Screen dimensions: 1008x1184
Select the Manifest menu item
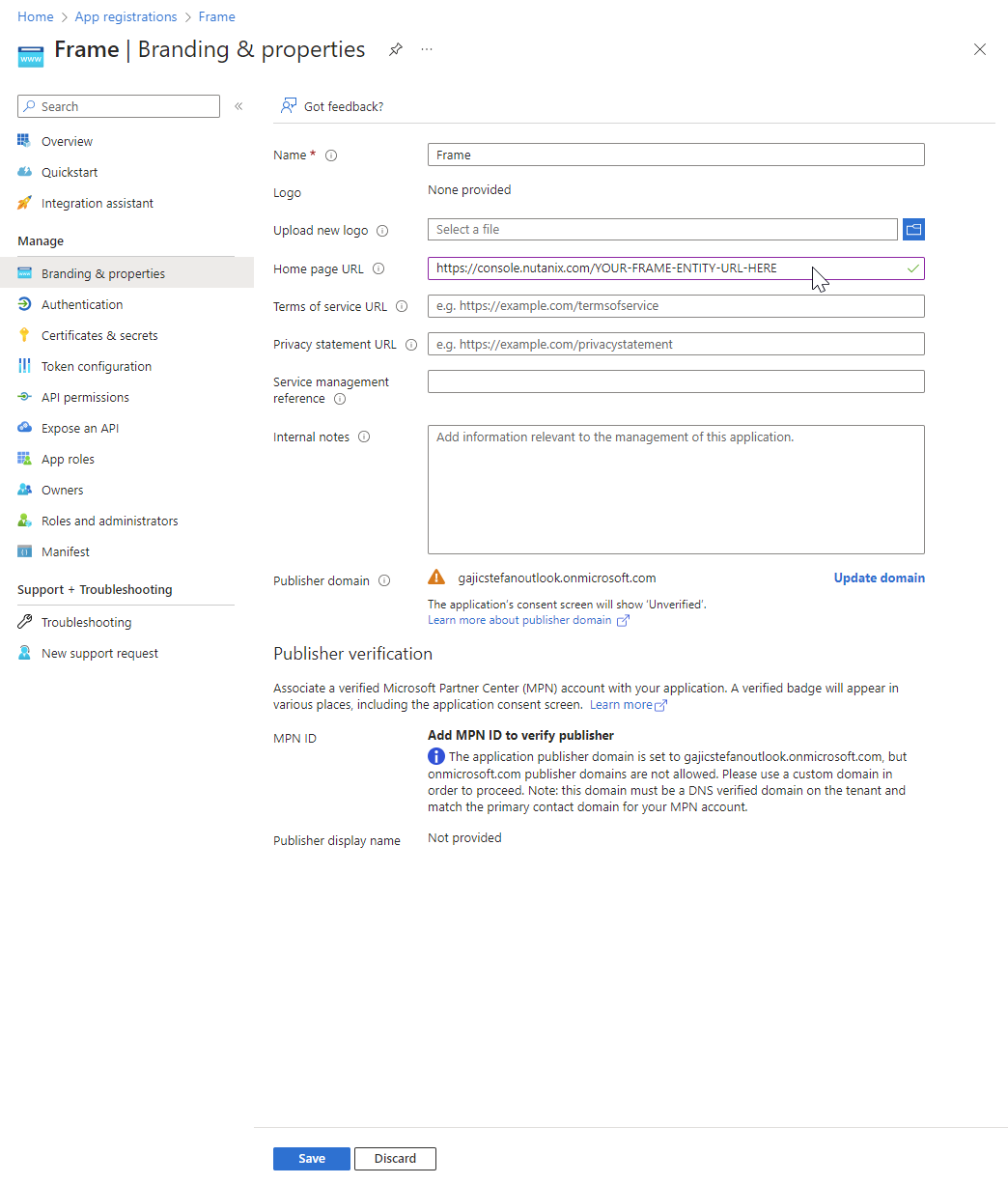coord(66,551)
